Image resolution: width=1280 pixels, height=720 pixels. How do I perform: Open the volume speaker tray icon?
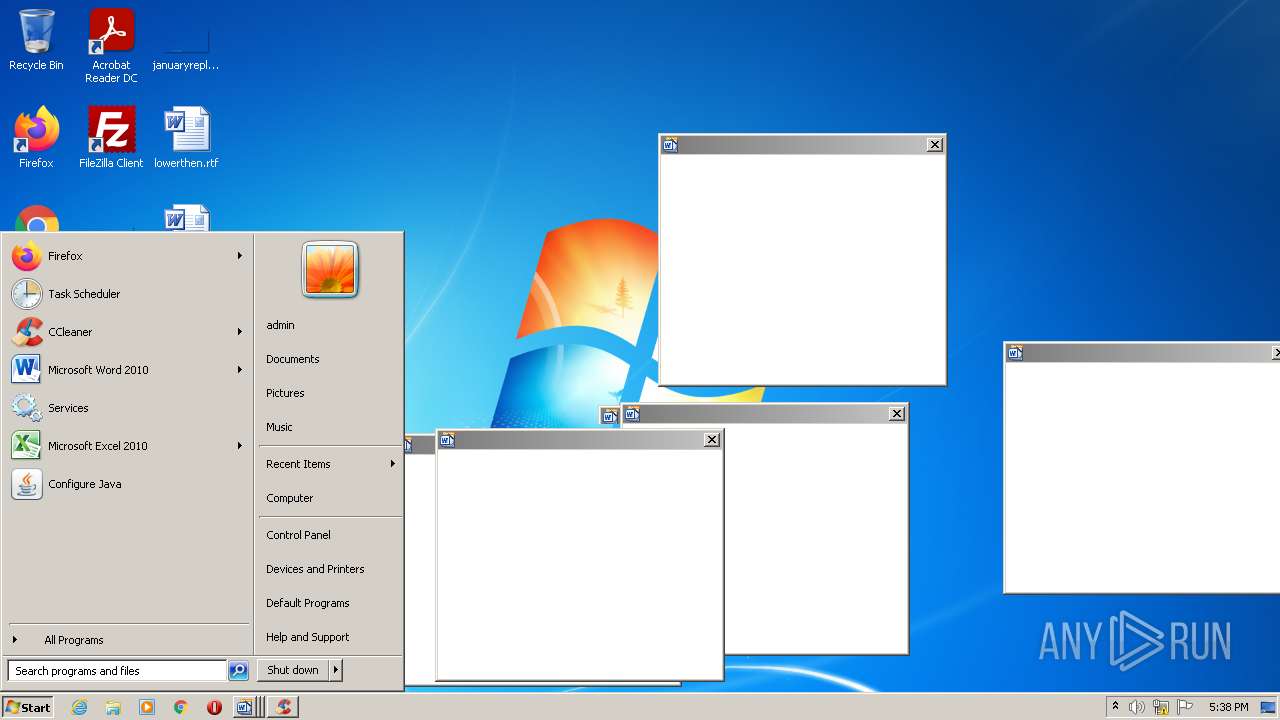pos(1137,707)
